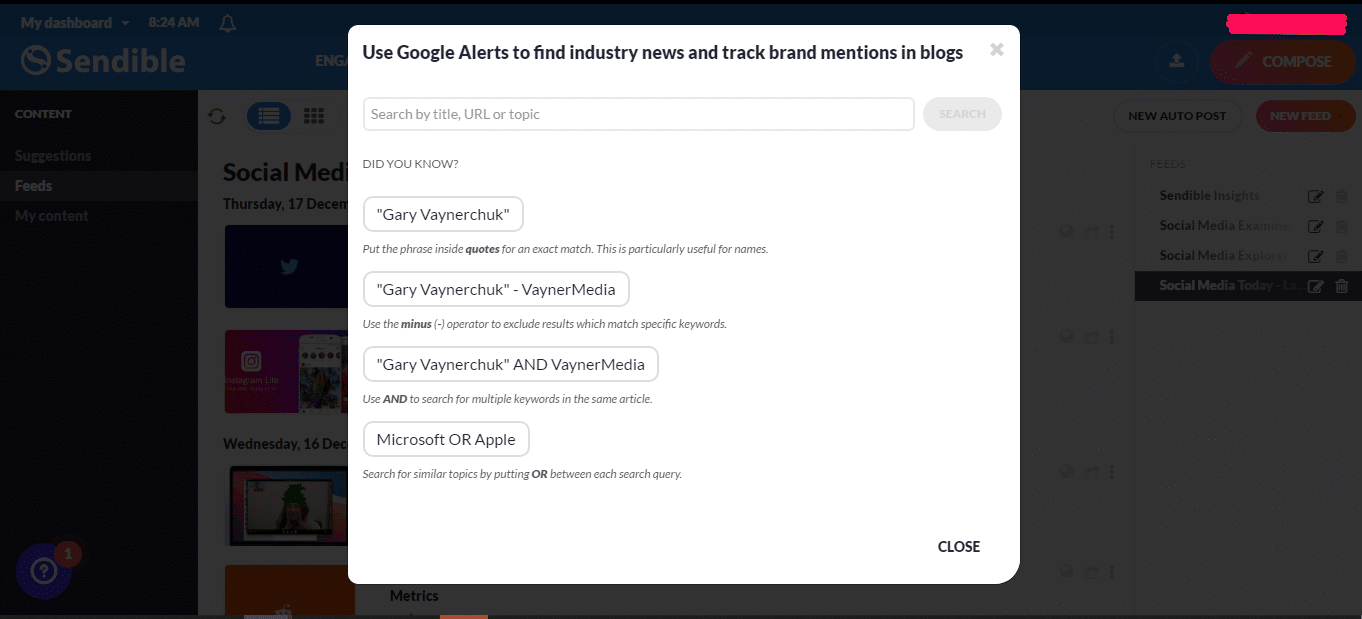Edit the Social Media Today feed
This screenshot has width=1362, height=619.
point(1316,287)
